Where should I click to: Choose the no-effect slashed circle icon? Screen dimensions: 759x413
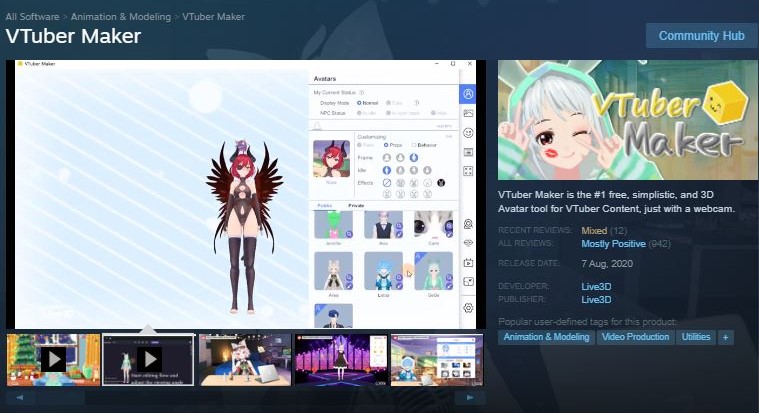tap(386, 183)
